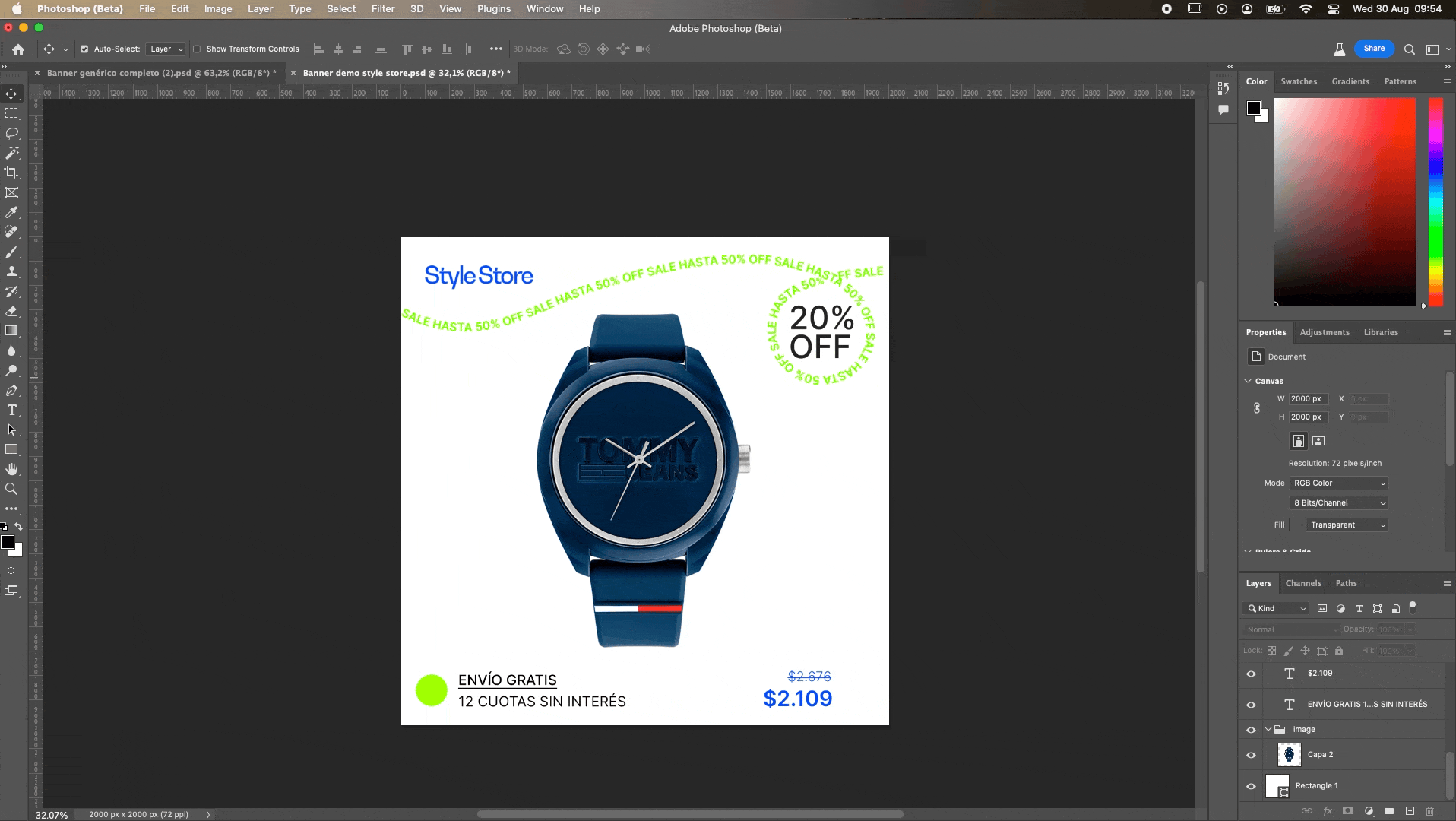The image size is (1456, 821).
Task: Click the canvas width input field
Action: (x=1308, y=398)
